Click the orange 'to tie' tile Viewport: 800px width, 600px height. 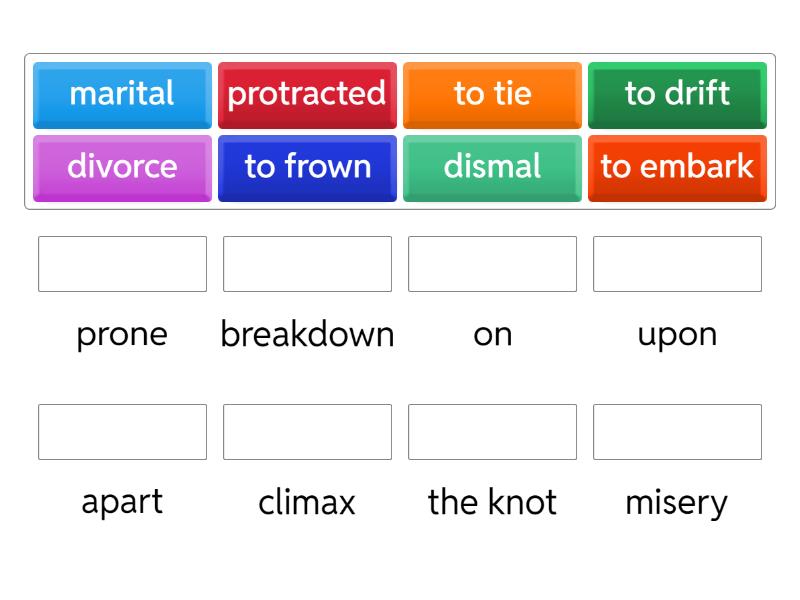tap(492, 94)
